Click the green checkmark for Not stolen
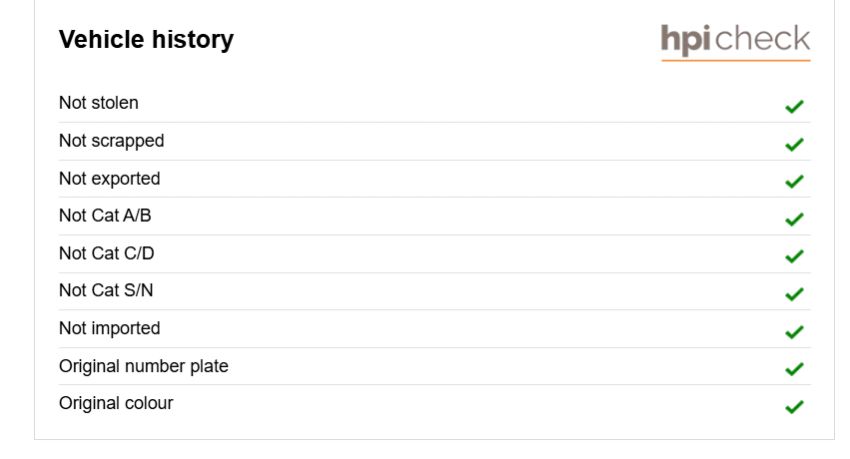Screen dimensions: 850x459 click(794, 107)
